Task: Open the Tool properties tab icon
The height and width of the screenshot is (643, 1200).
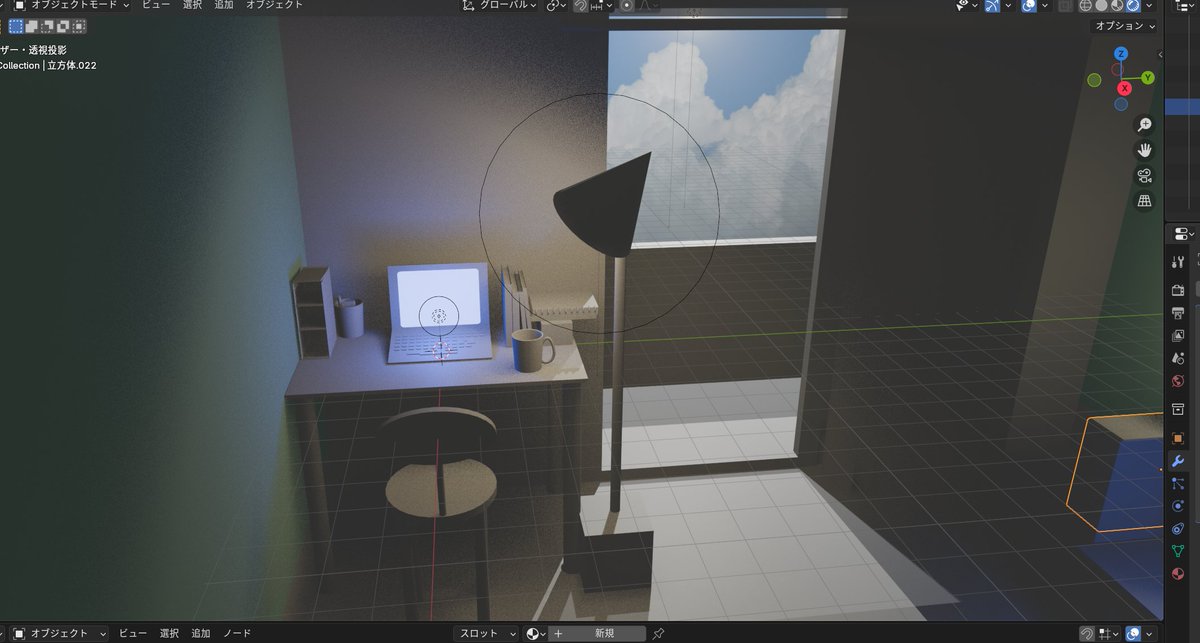Action: pyautogui.click(x=1177, y=262)
